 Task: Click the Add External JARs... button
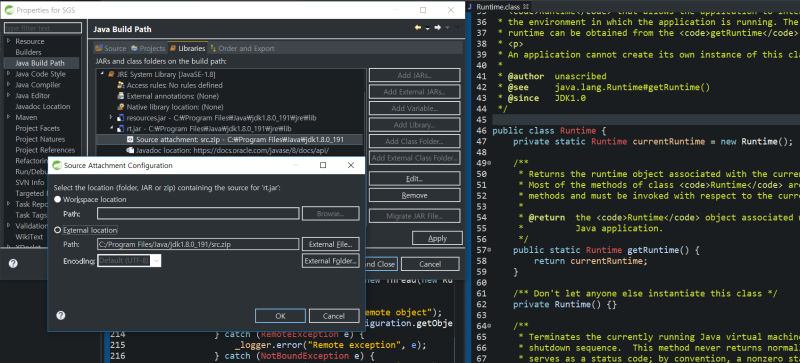pyautogui.click(x=414, y=92)
